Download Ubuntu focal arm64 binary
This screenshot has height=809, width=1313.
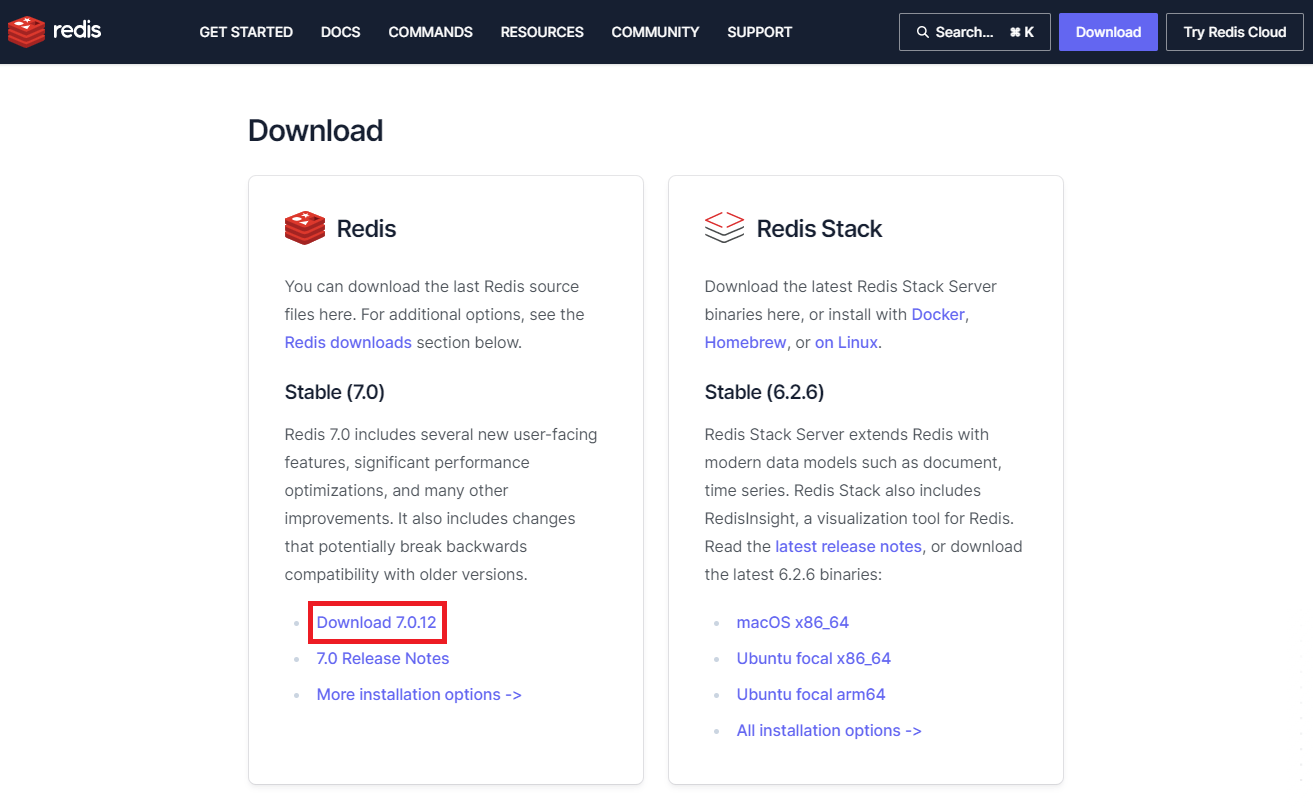pos(811,694)
